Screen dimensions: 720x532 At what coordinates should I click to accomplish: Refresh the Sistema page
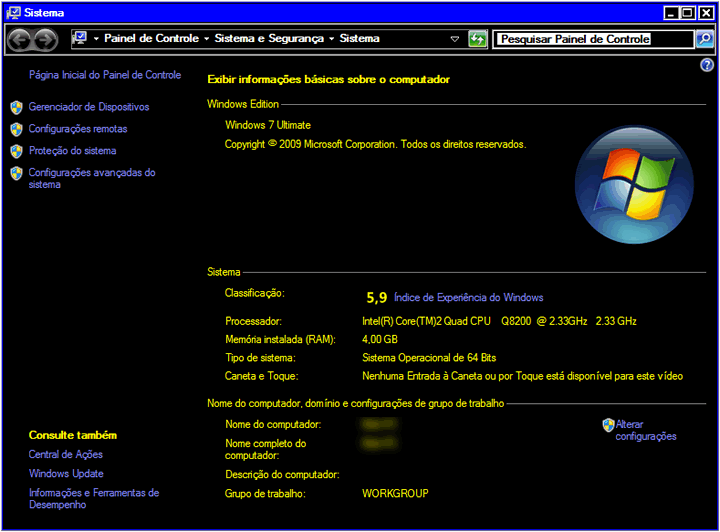click(478, 39)
